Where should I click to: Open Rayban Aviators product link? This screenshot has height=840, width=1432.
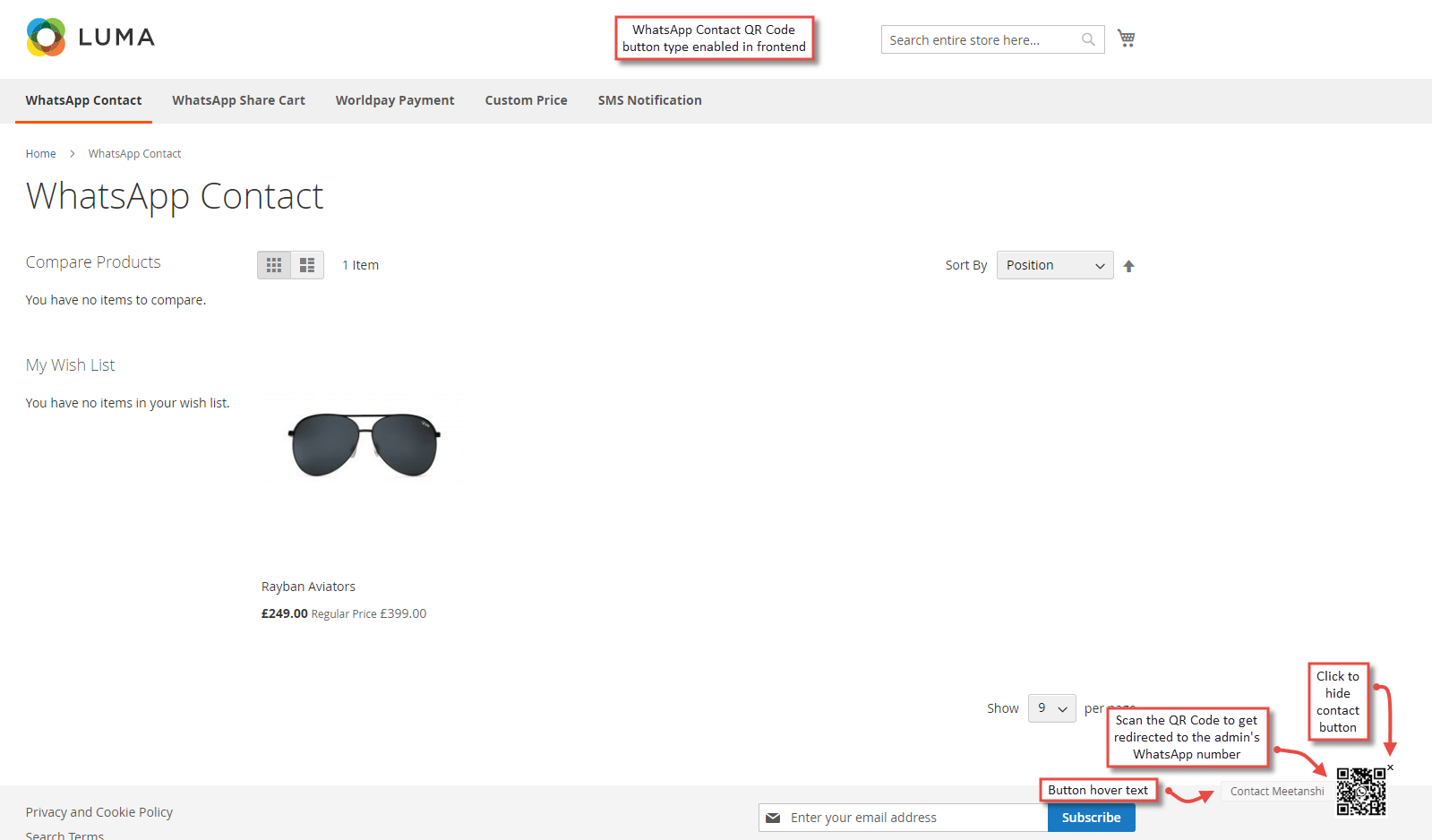click(308, 587)
